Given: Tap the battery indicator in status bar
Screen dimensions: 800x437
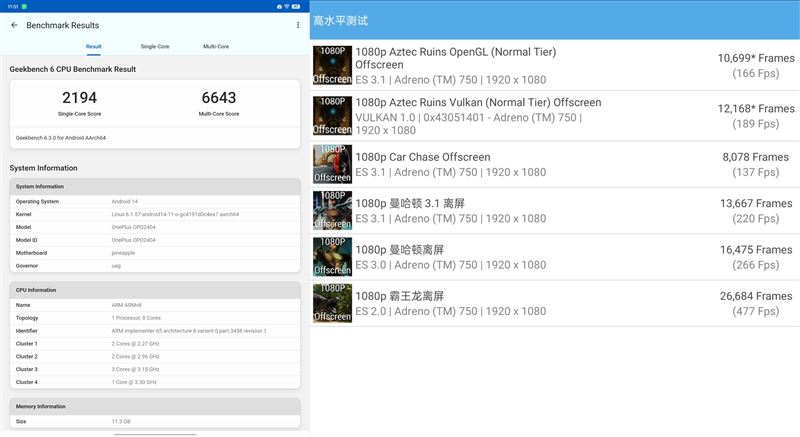Looking at the screenshot, I should tap(295, 6).
